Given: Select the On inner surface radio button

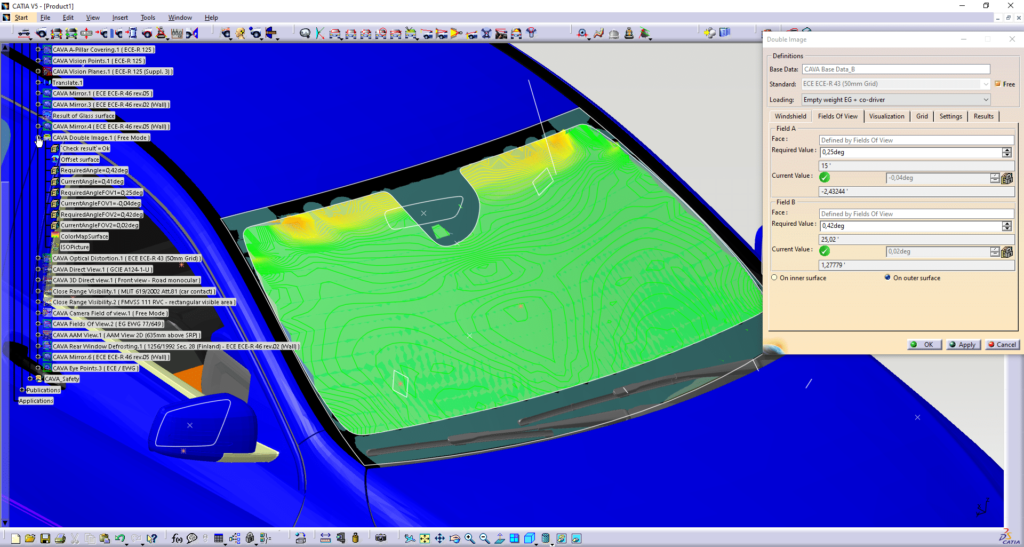Looking at the screenshot, I should [775, 277].
